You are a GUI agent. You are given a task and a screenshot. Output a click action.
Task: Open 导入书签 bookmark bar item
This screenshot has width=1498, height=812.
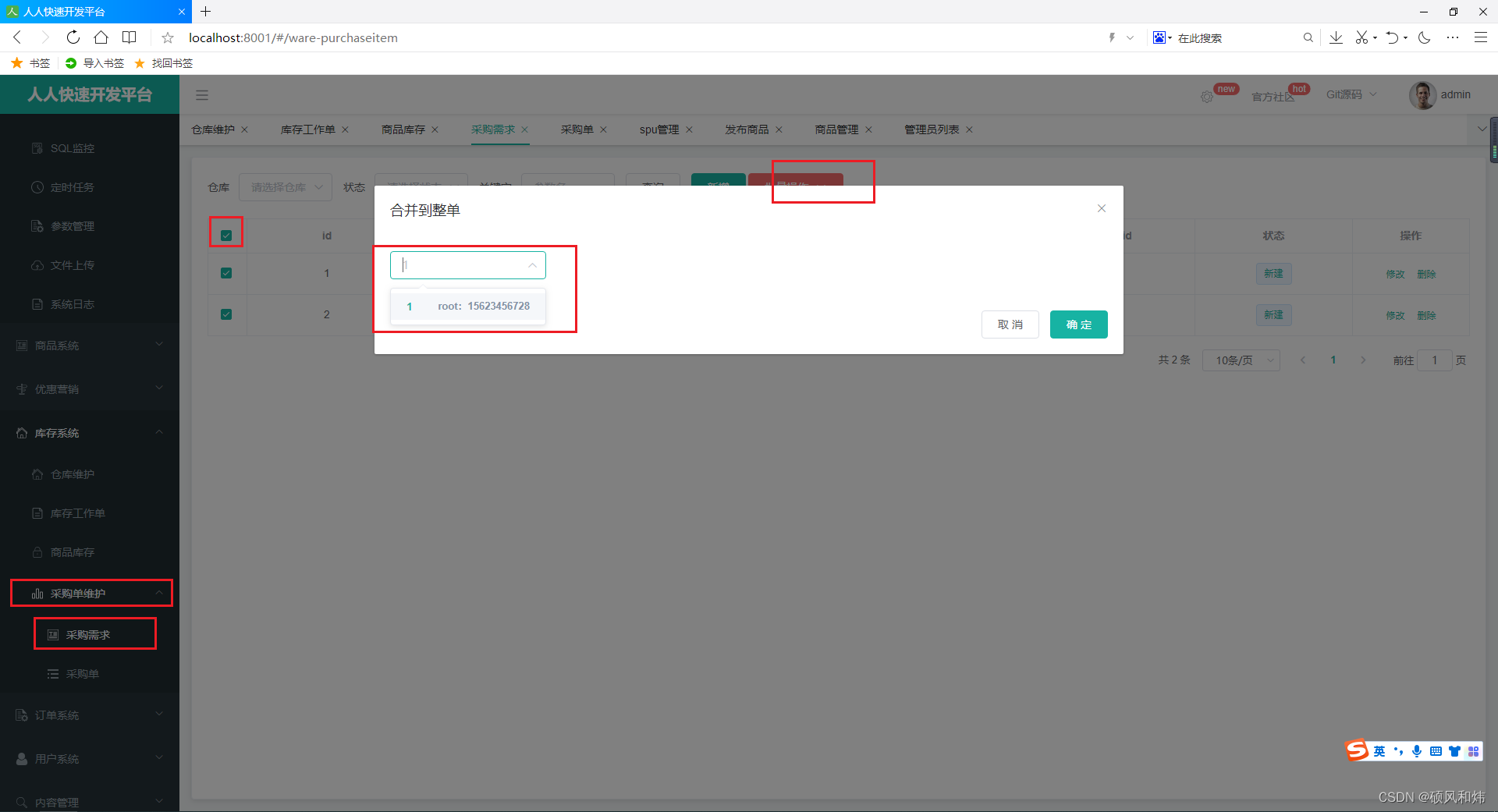point(95,63)
